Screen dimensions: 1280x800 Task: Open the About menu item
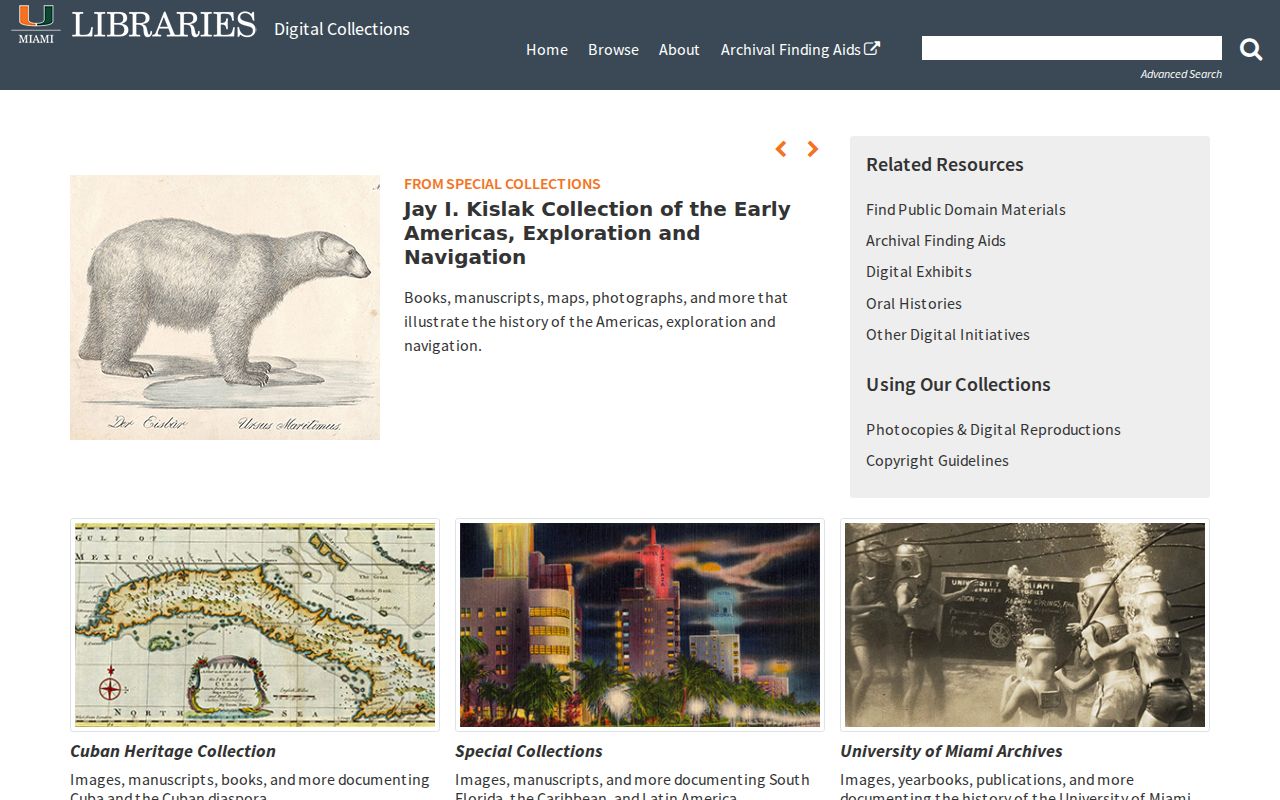(679, 49)
